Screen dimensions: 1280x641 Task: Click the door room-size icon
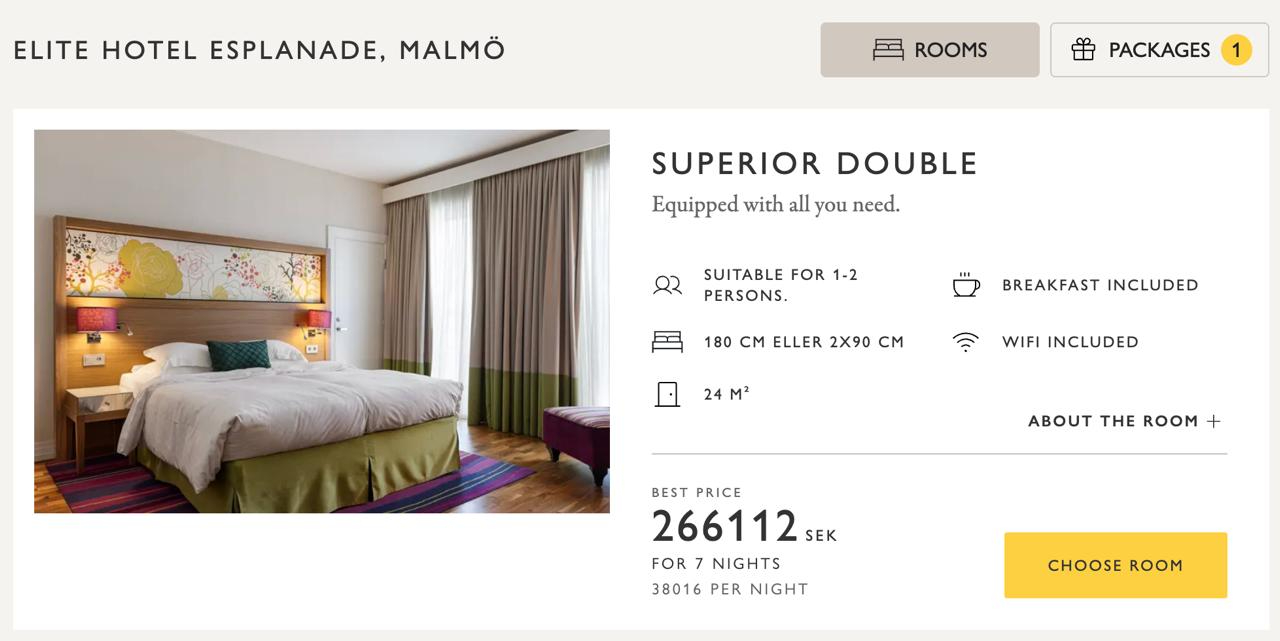[x=667, y=394]
